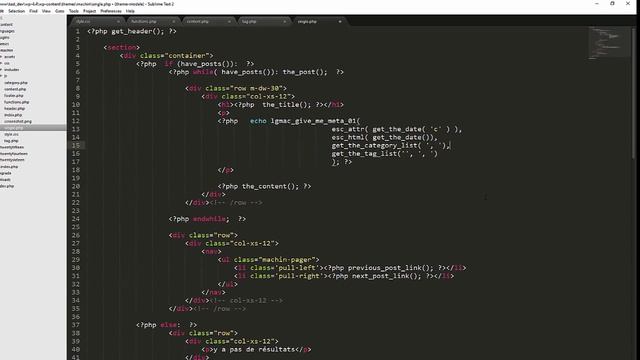
Task: Click 'get_the_tag_list(' in the code
Action: point(366,154)
